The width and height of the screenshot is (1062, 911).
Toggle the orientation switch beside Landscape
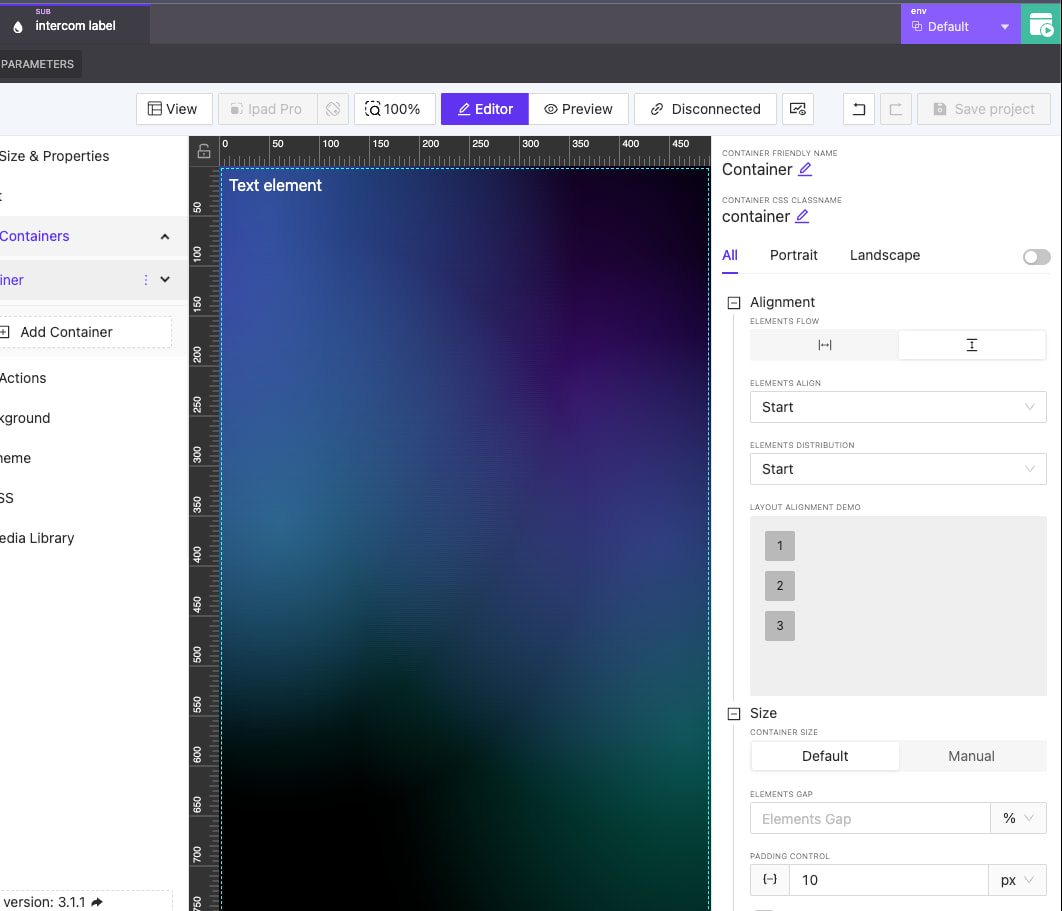click(1036, 257)
